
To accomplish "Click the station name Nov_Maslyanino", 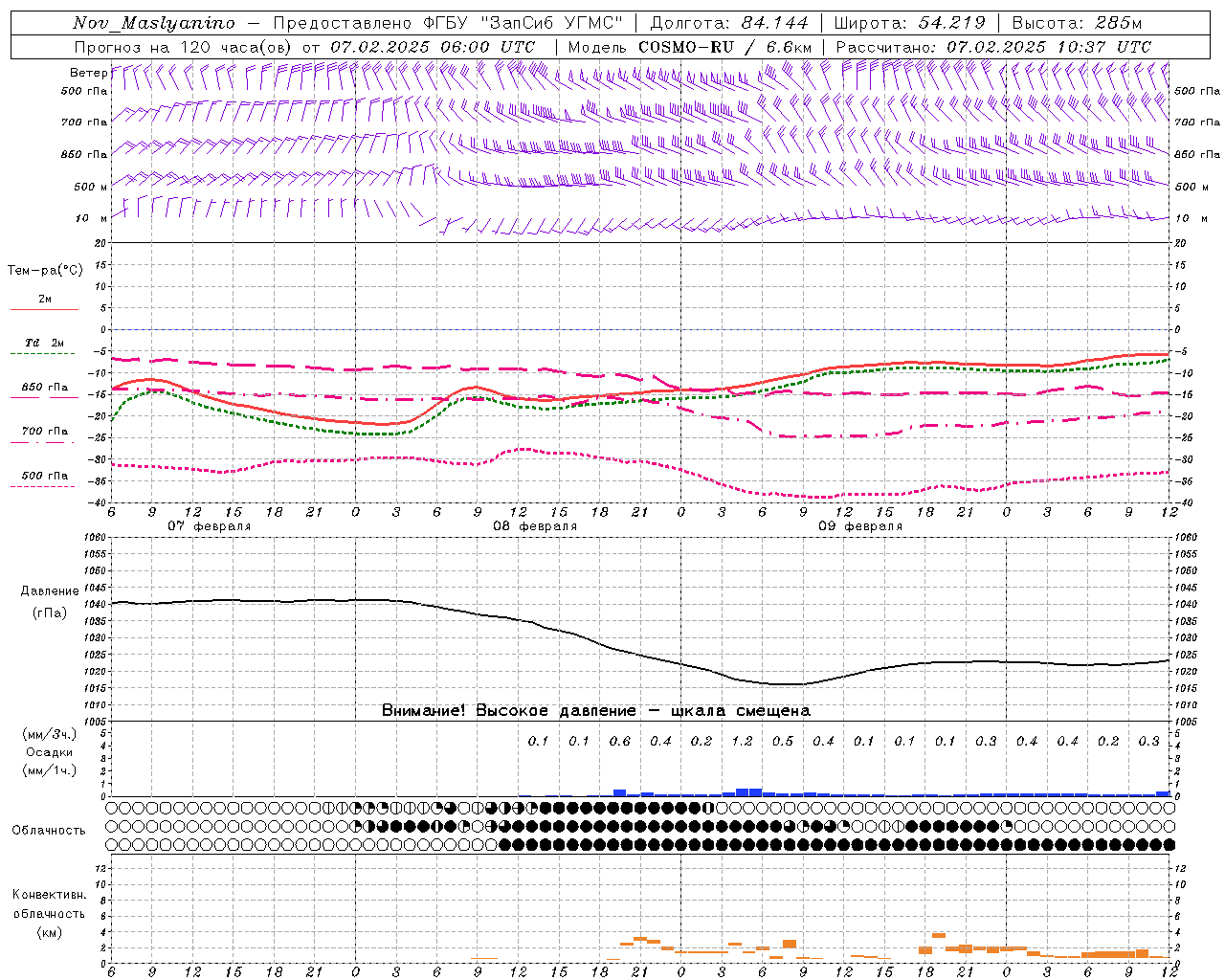I will (x=154, y=23).
